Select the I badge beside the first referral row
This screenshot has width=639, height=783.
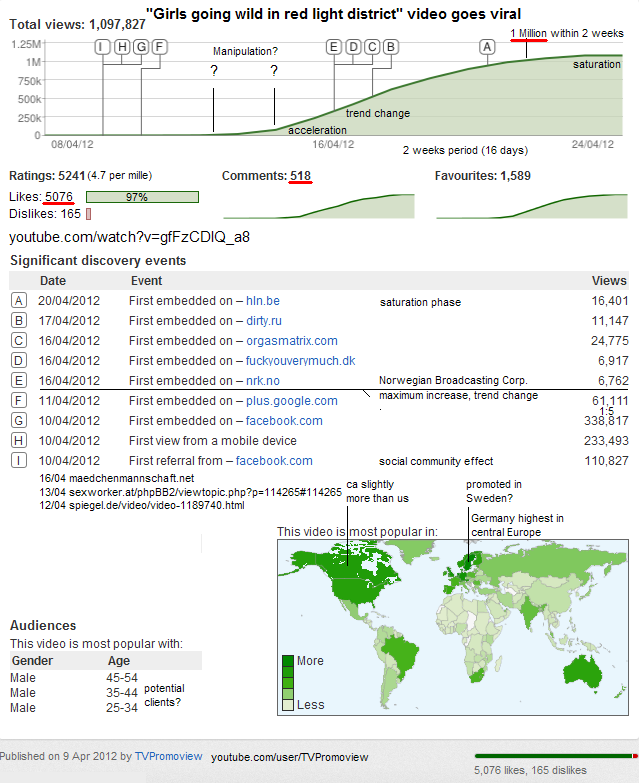tap(18, 461)
